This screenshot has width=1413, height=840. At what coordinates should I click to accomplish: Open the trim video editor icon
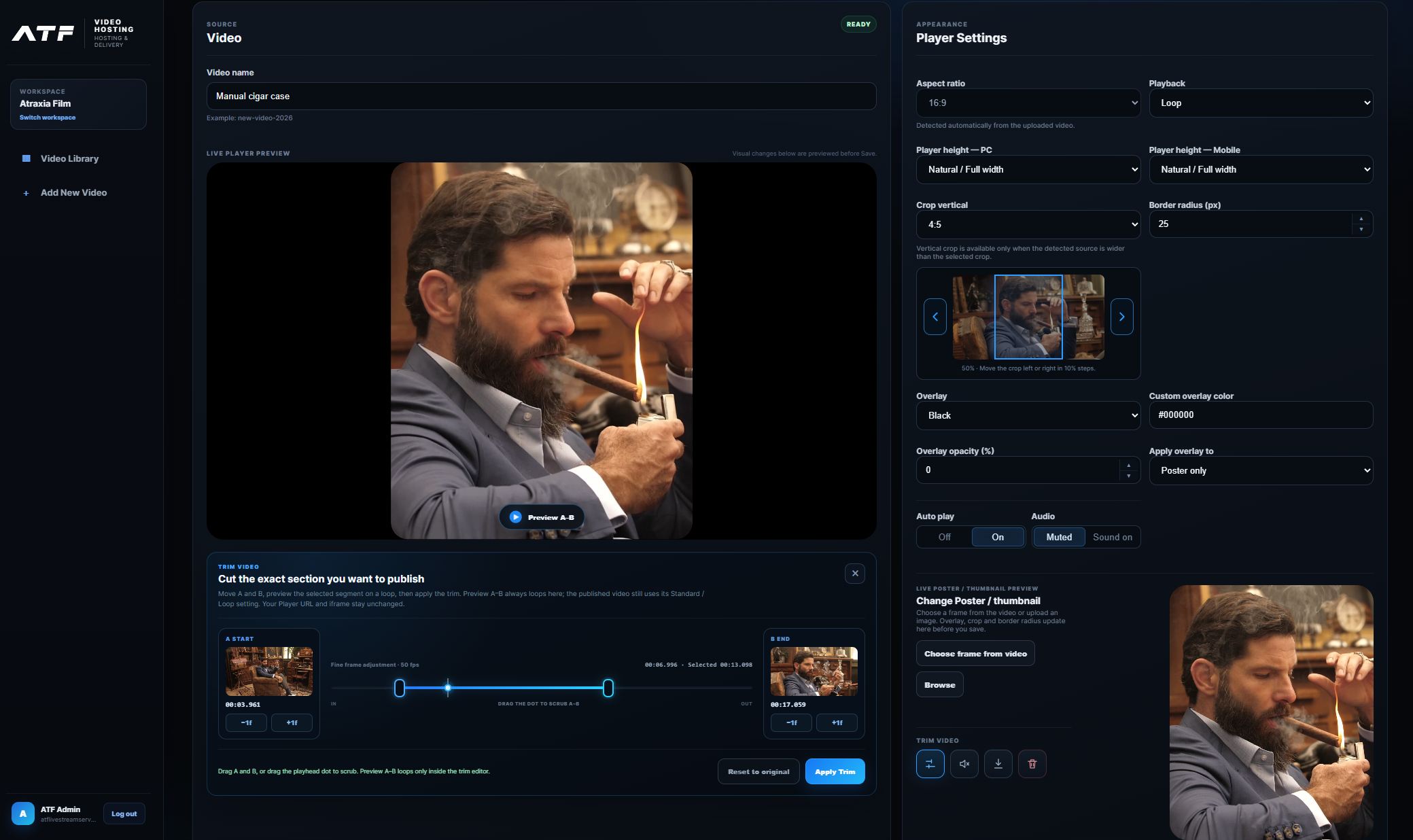[x=930, y=764]
